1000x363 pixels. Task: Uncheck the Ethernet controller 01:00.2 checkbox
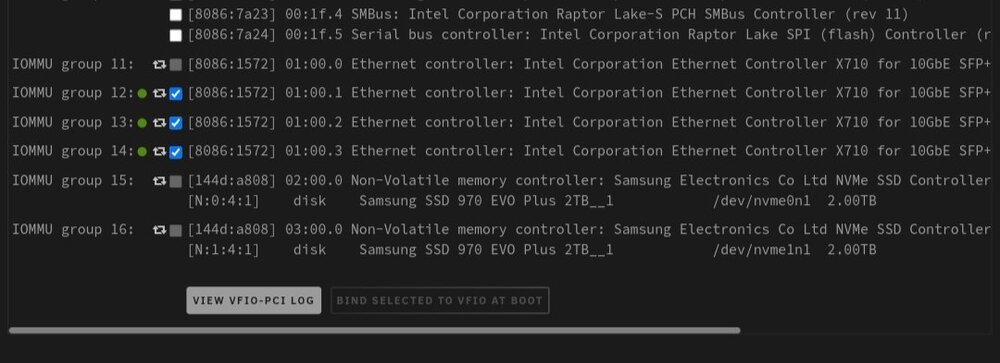(175, 123)
